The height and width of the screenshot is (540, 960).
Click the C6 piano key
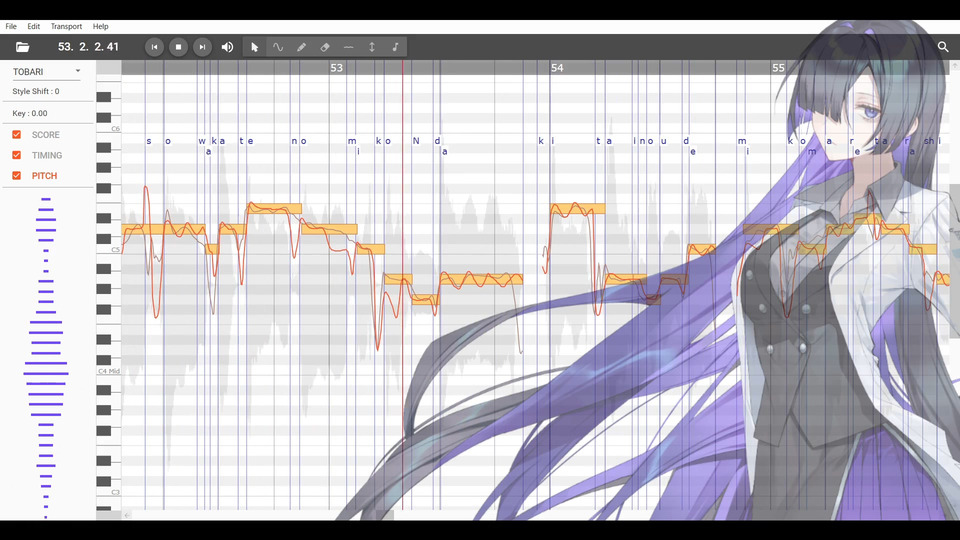[108, 129]
